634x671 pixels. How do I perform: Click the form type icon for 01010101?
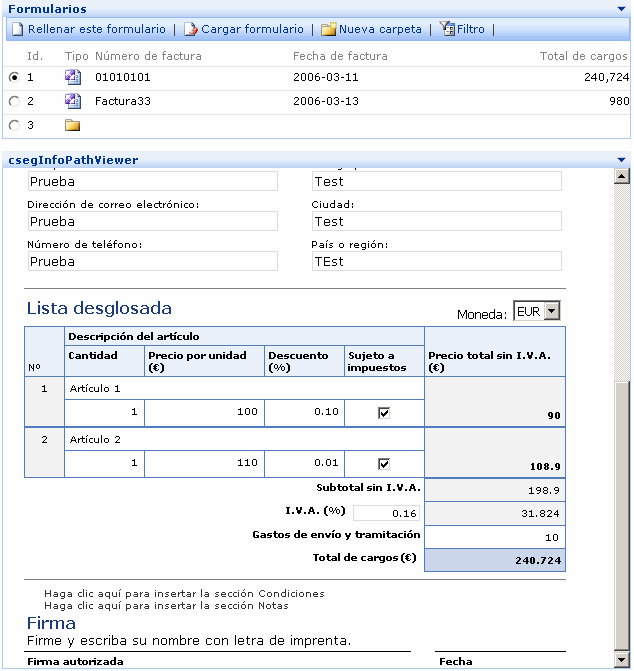coord(72,77)
